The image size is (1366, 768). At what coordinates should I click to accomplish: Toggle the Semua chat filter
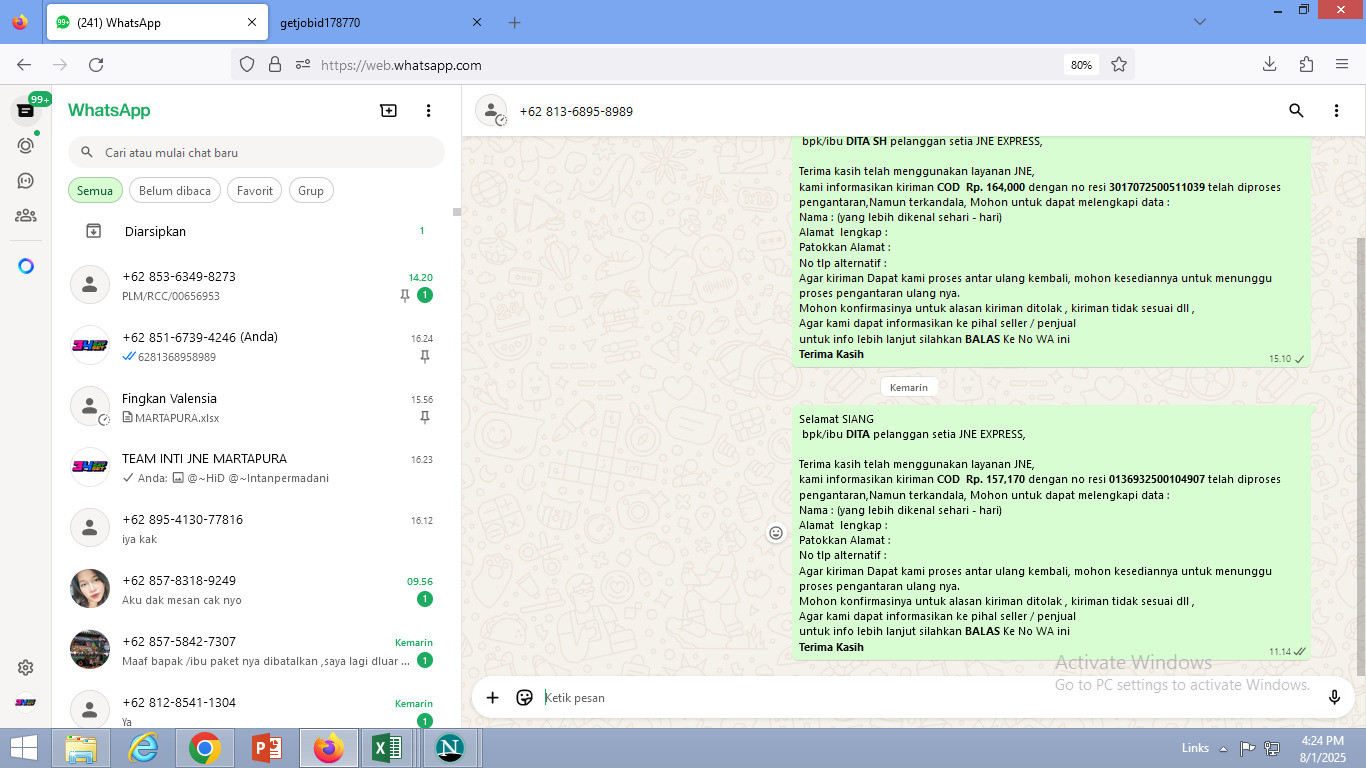[95, 190]
